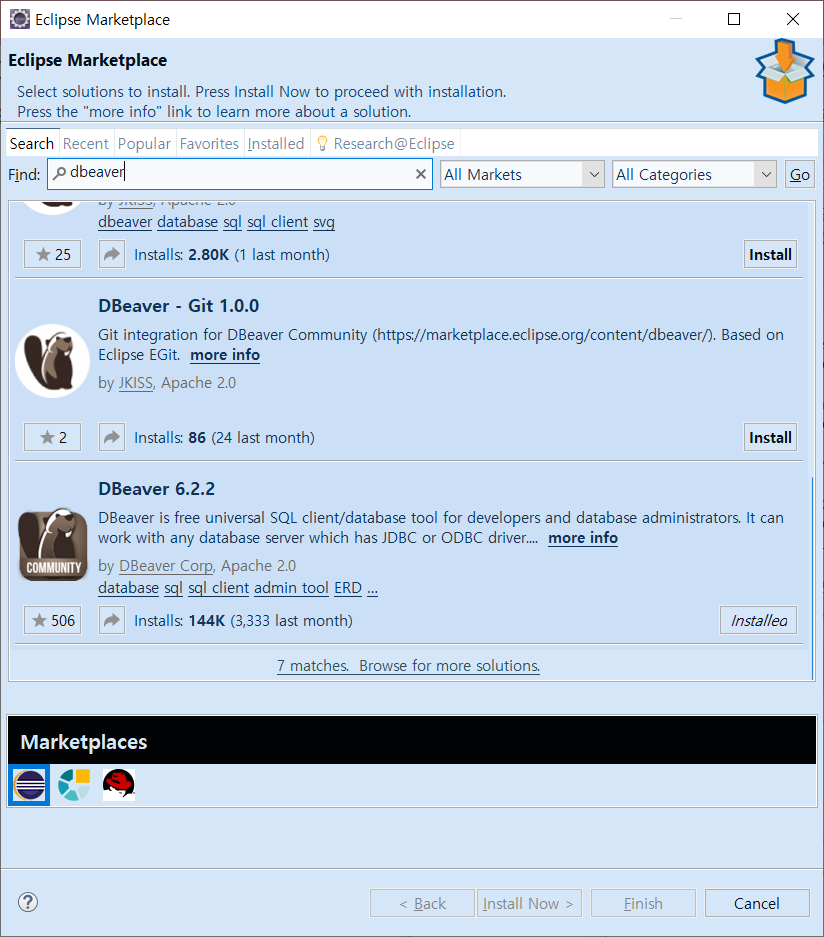This screenshot has width=824, height=937.
Task: Click the database tag in the top listing
Action: pos(188,222)
